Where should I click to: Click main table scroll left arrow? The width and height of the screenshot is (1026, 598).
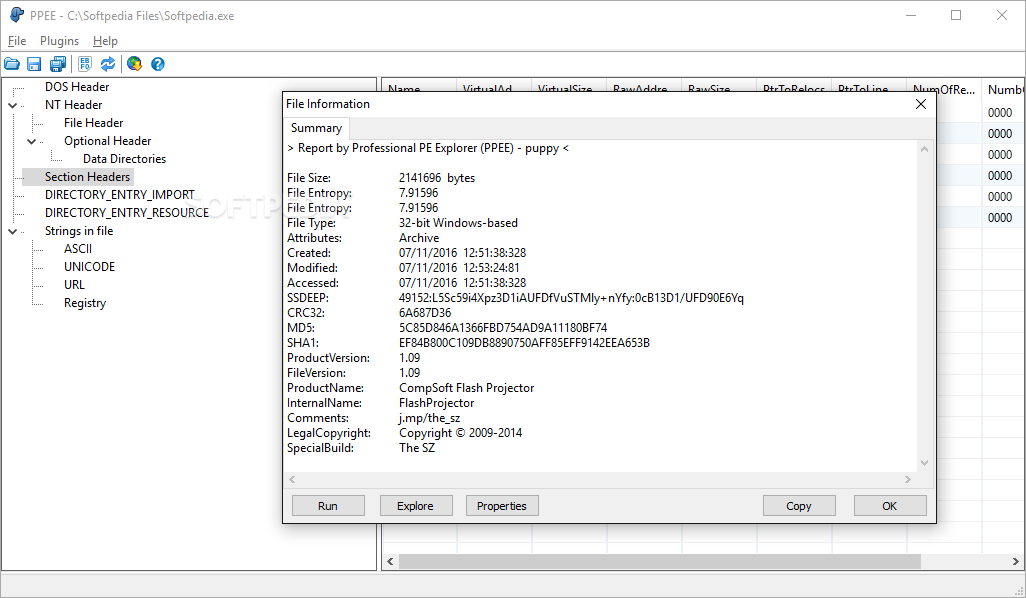pos(391,561)
